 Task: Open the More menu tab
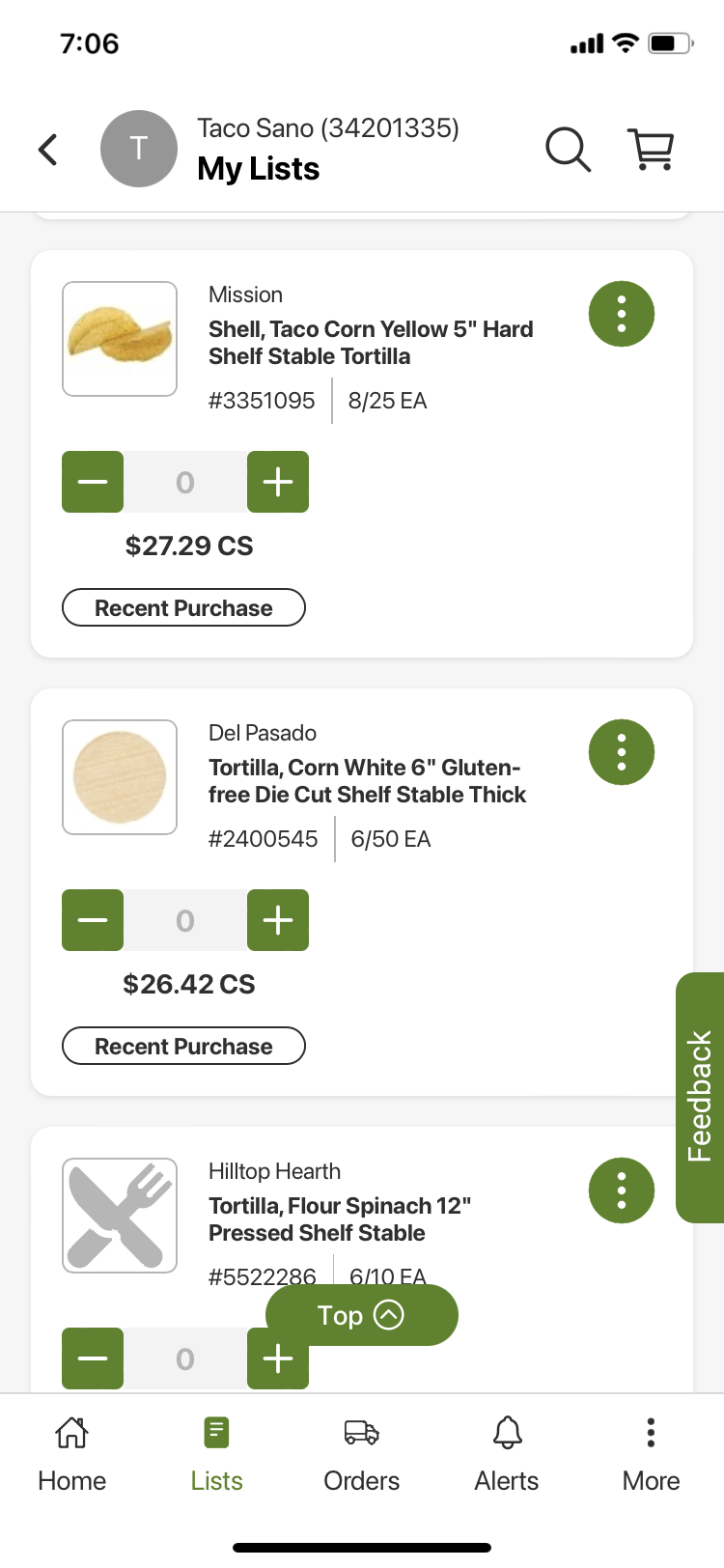[652, 1455]
